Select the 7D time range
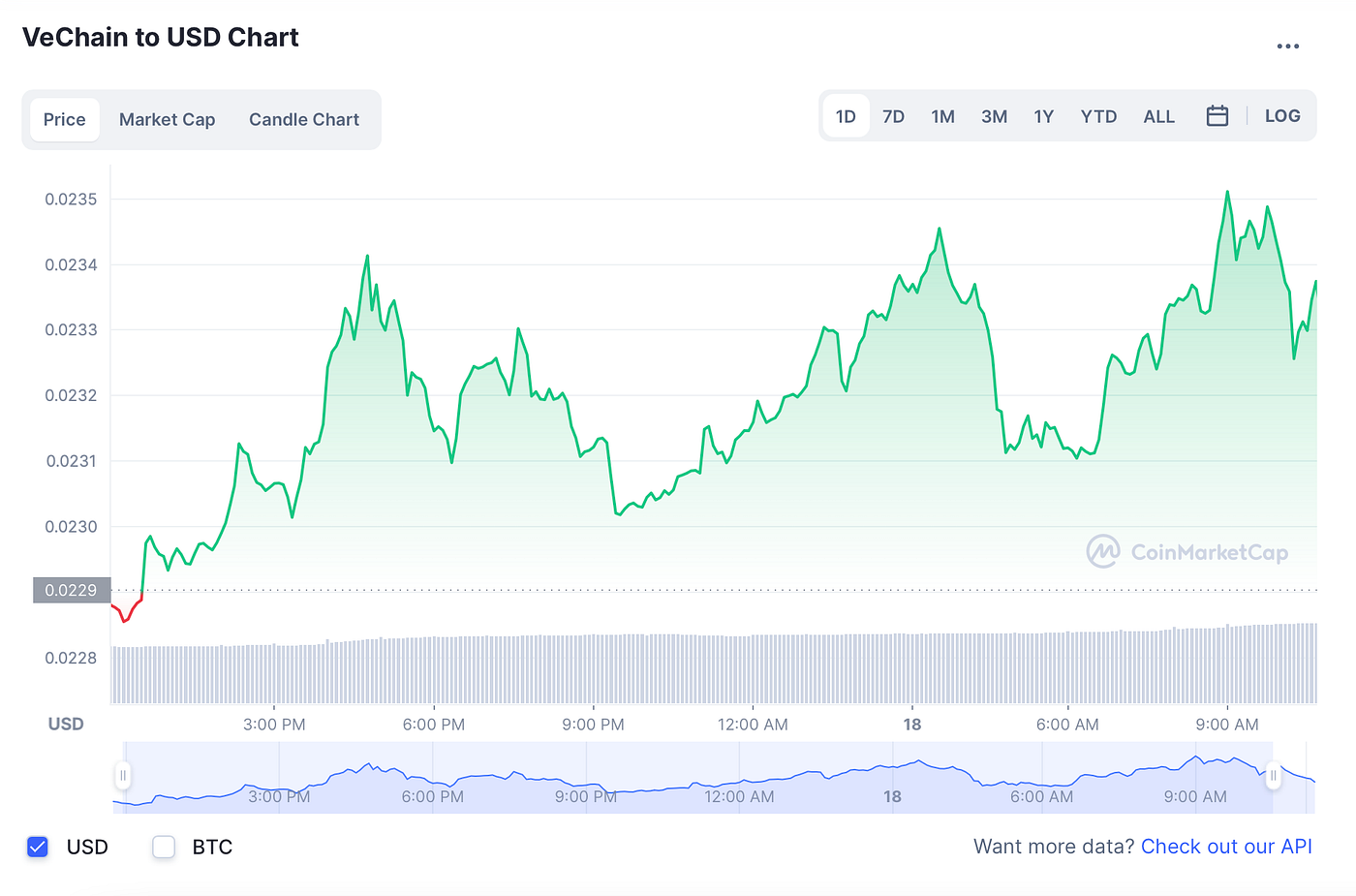The width and height of the screenshot is (1356, 896). pos(893,116)
